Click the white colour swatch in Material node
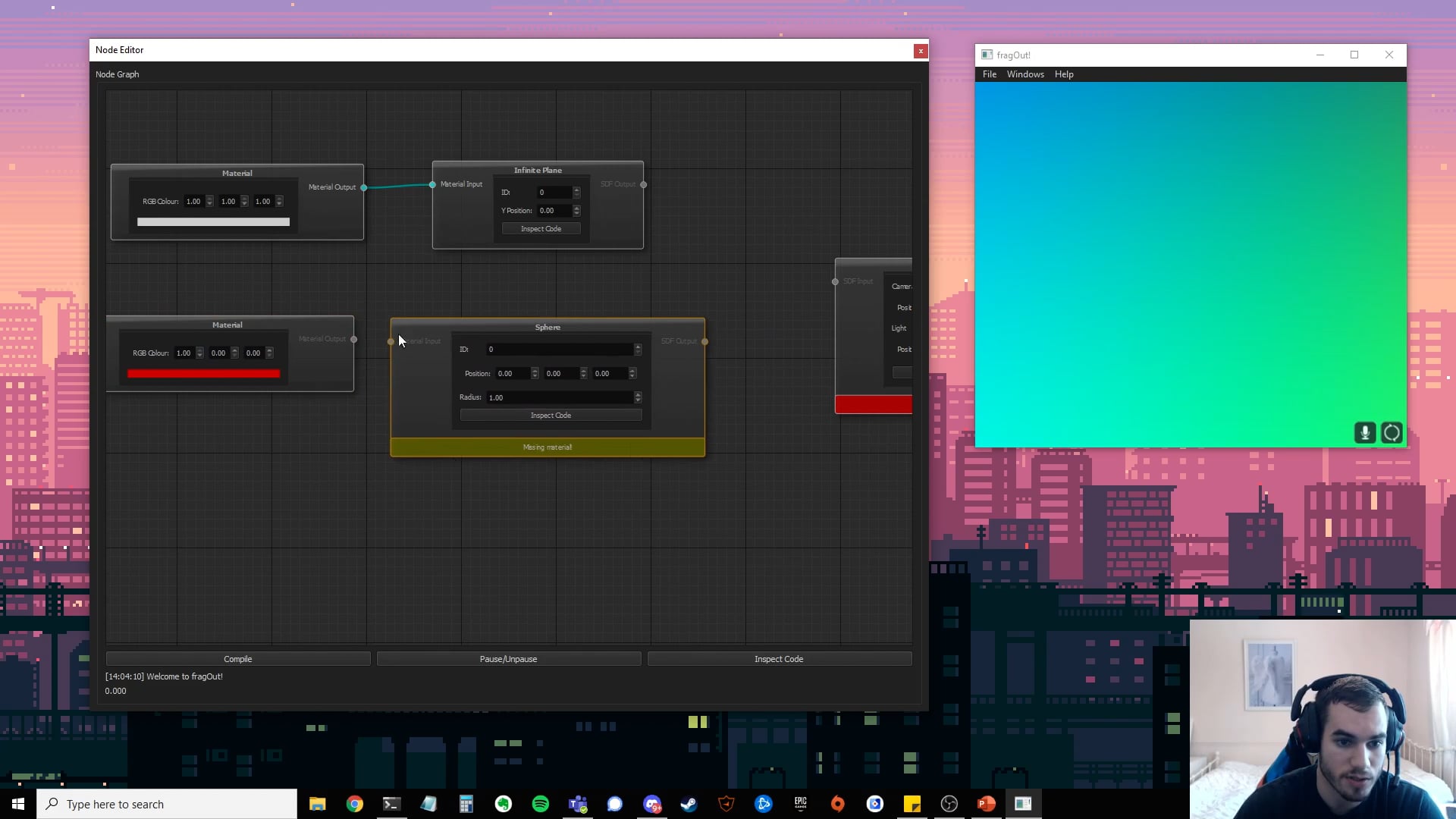The width and height of the screenshot is (1456, 819). (x=213, y=222)
